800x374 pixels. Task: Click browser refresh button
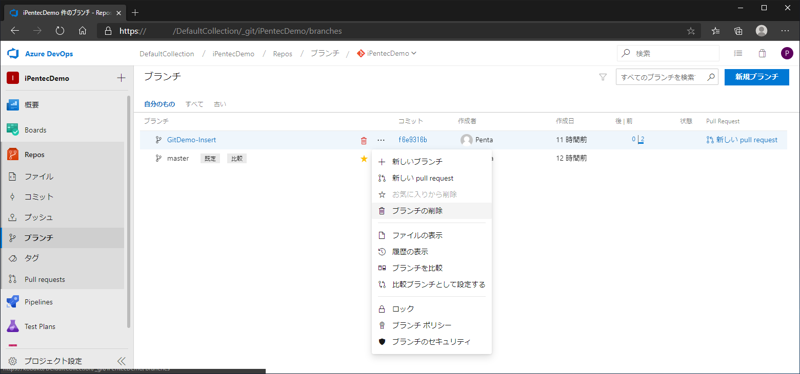pos(60,31)
